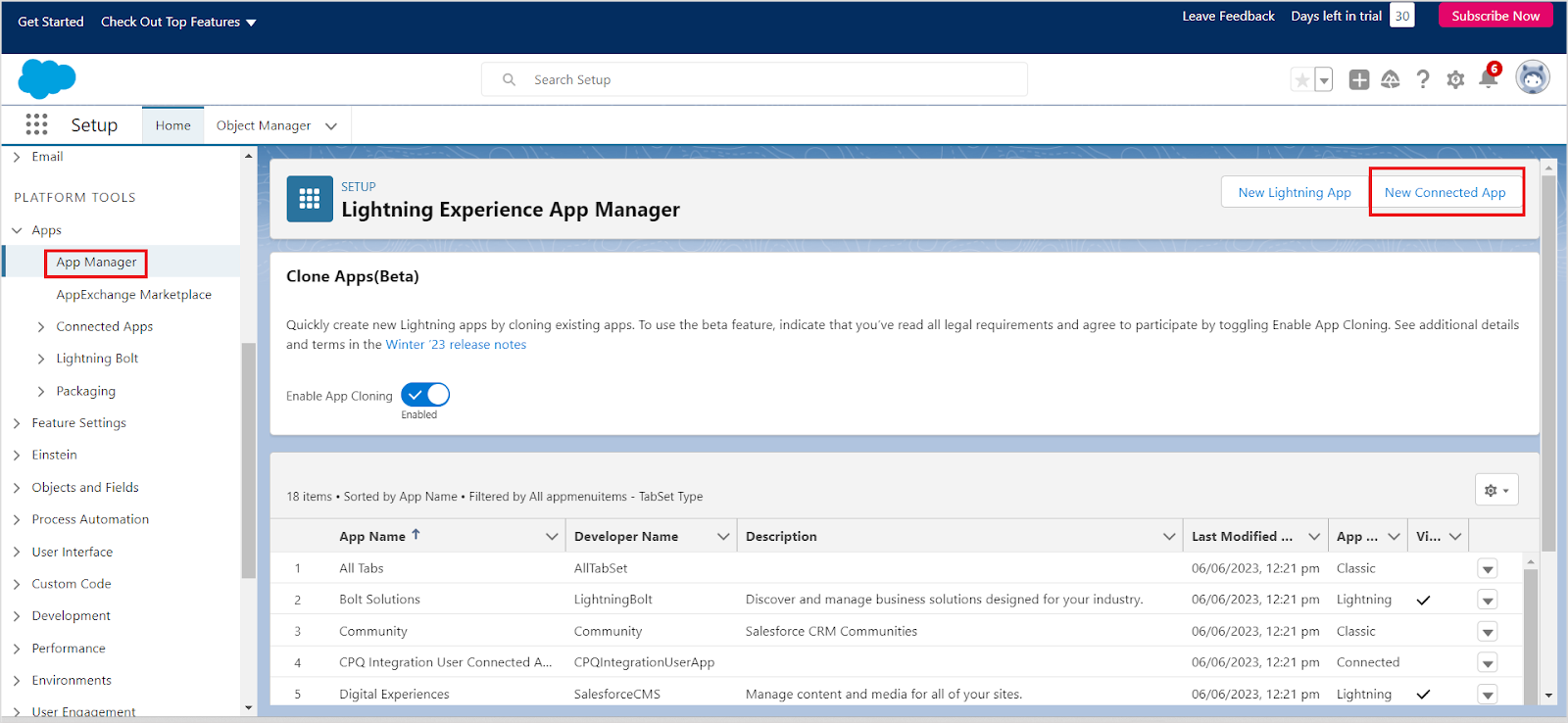
Task: Select the Home tab
Action: pos(172,125)
